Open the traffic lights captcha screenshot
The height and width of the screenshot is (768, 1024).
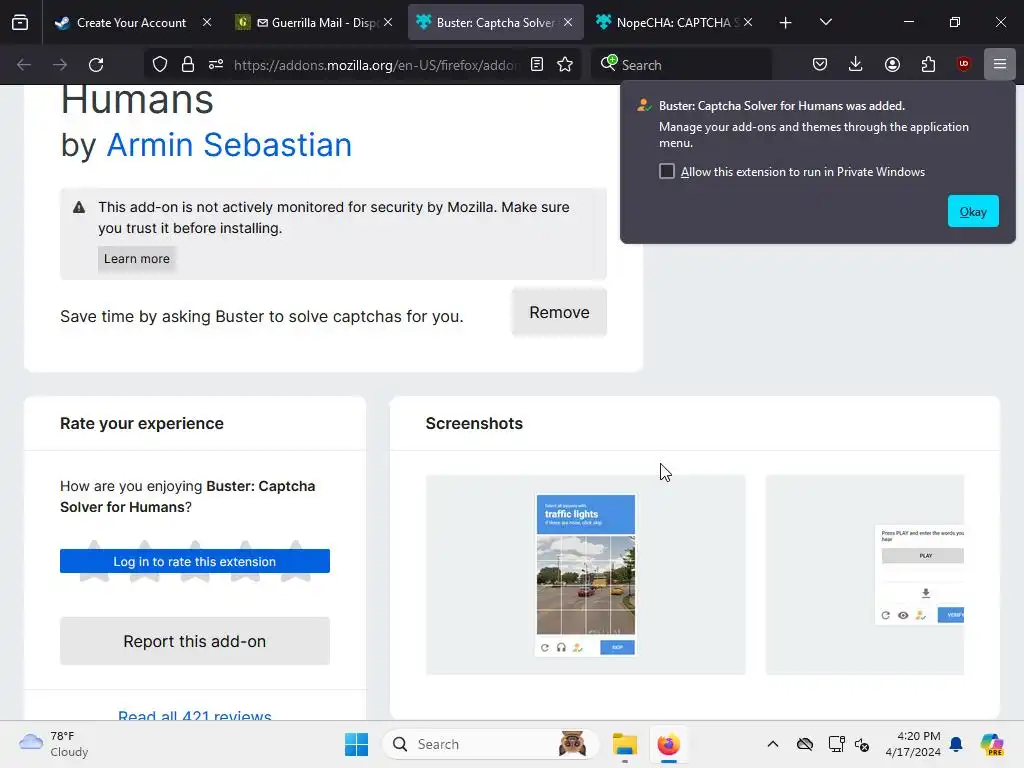[585, 575]
